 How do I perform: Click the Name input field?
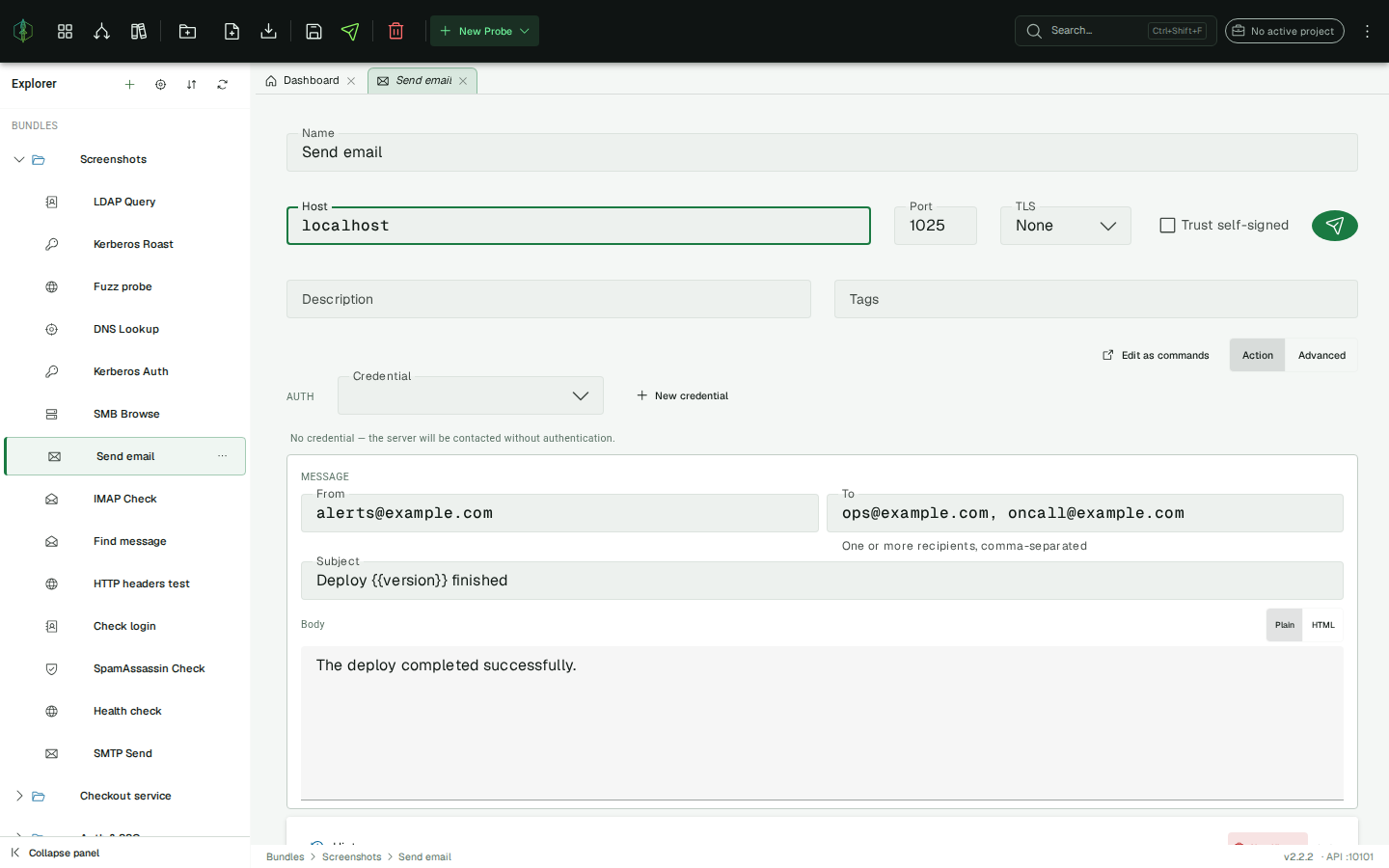tap(822, 152)
